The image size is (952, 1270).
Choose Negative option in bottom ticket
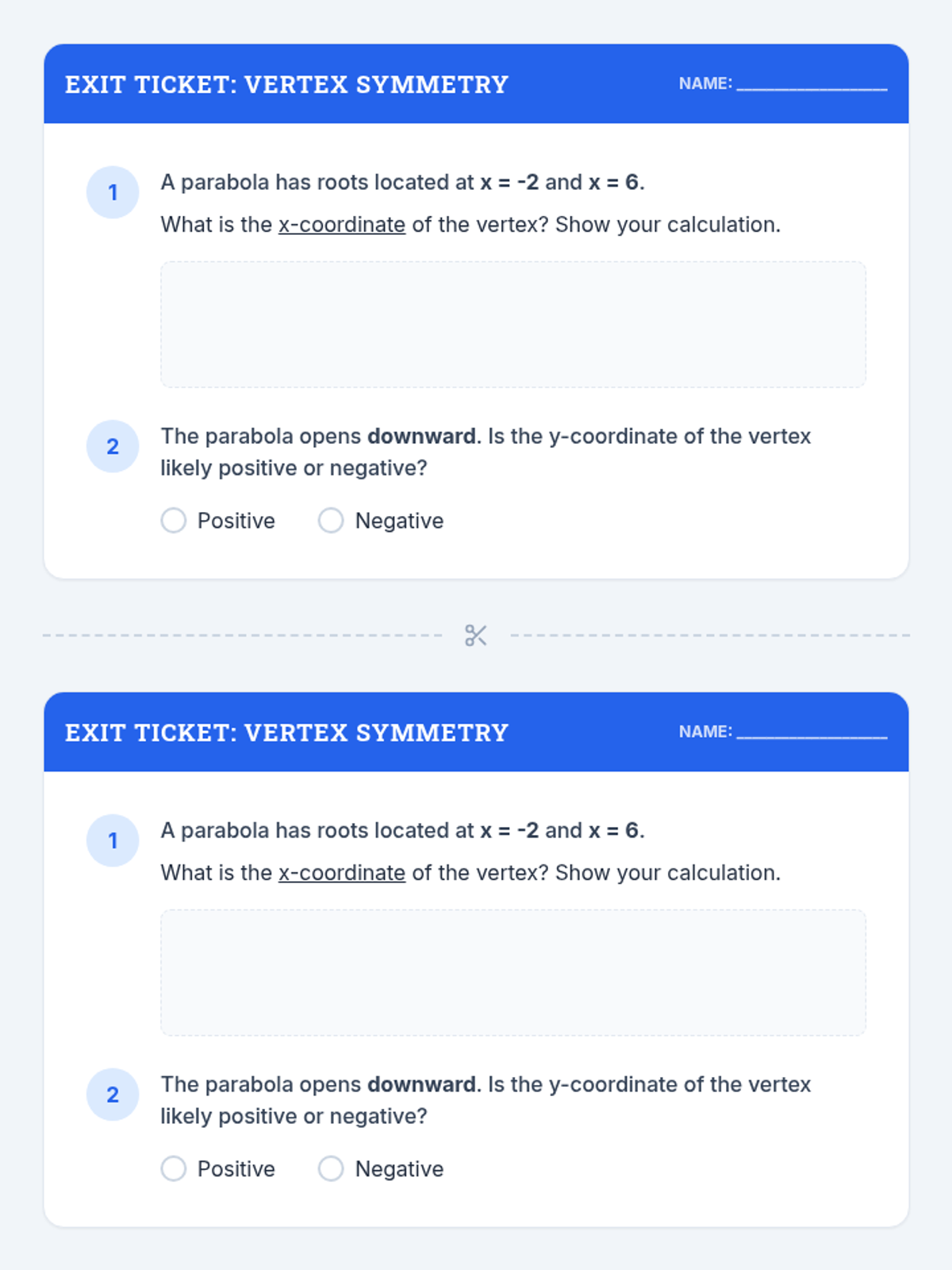(331, 1168)
